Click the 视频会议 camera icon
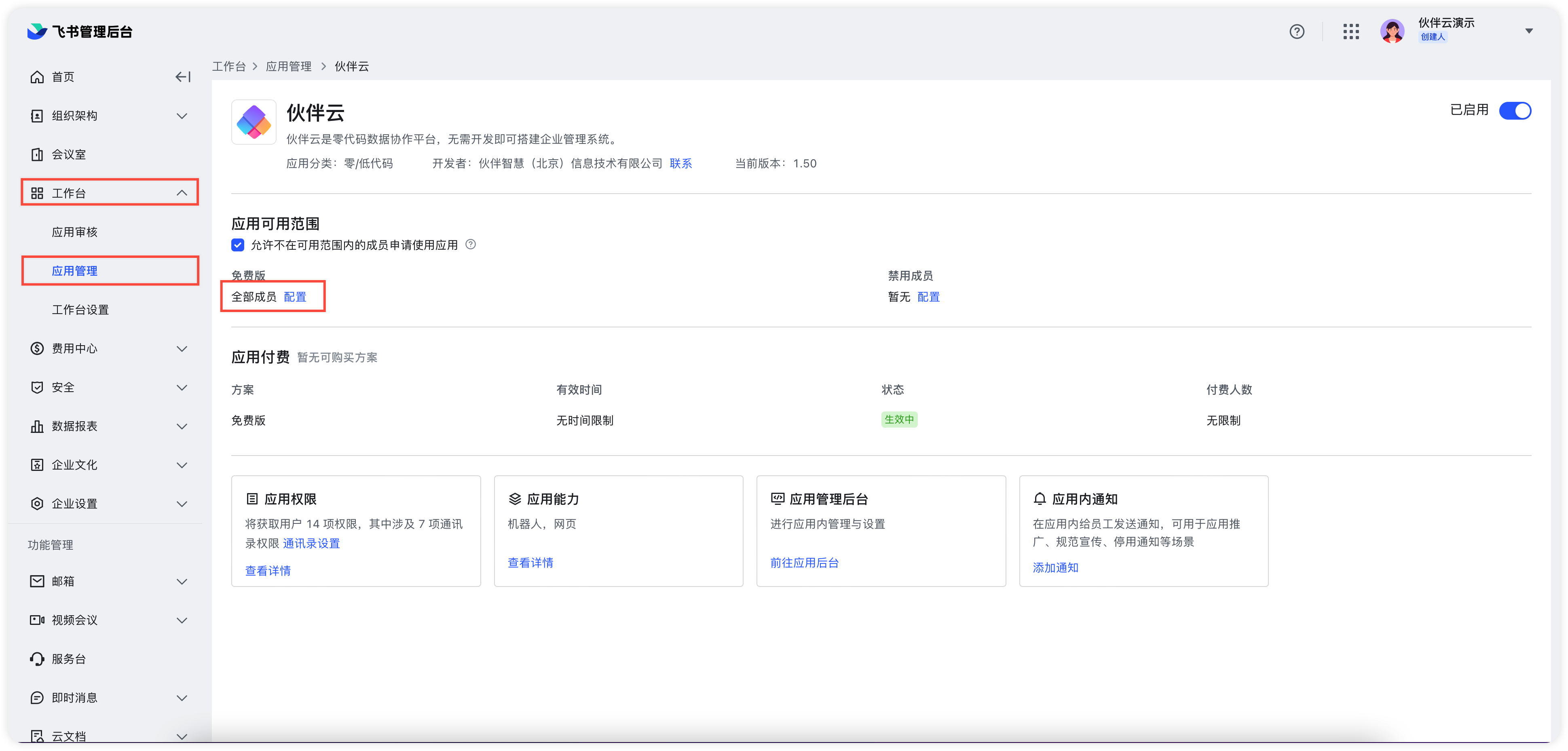 tap(37, 620)
